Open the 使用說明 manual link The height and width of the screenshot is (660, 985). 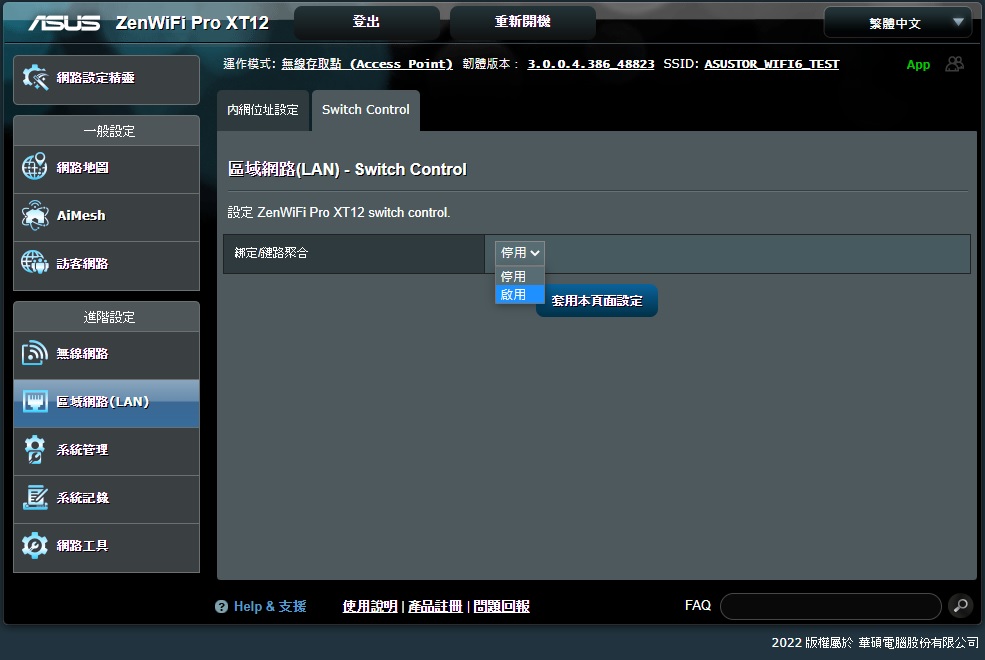(370, 607)
